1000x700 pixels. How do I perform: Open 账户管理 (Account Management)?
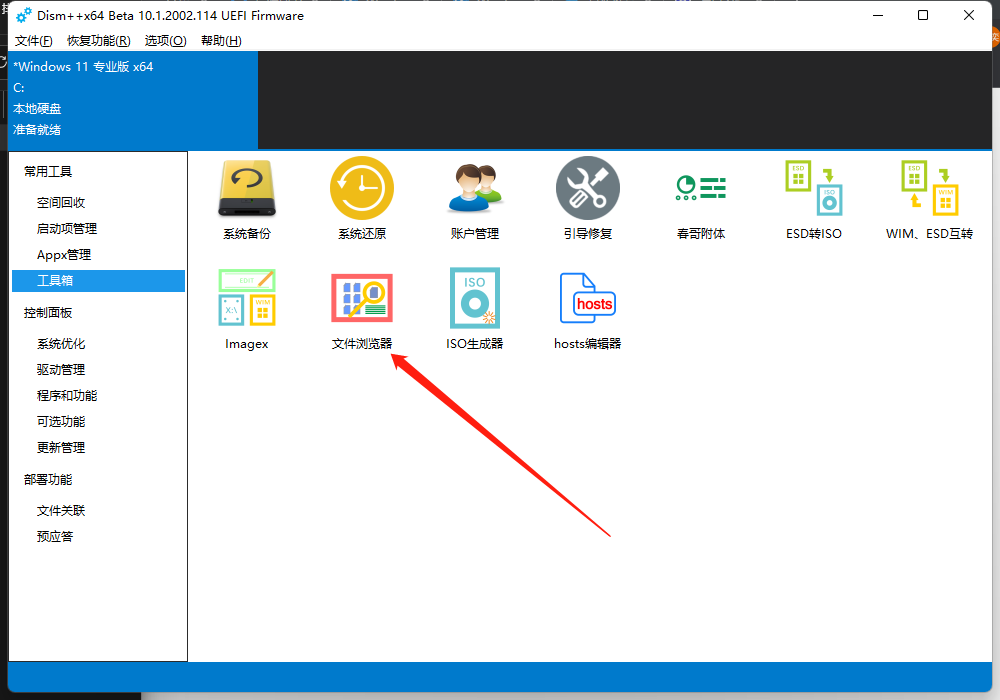pos(474,198)
